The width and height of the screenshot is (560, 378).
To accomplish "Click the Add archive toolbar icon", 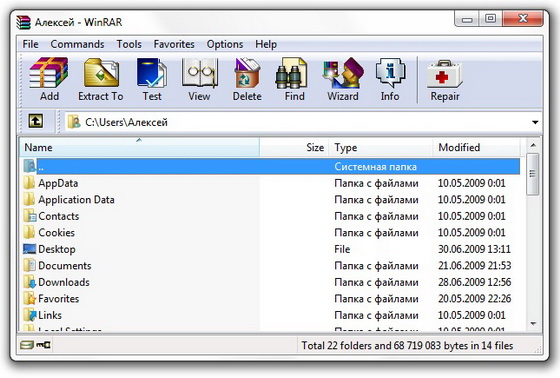I will pyautogui.click(x=49, y=73).
